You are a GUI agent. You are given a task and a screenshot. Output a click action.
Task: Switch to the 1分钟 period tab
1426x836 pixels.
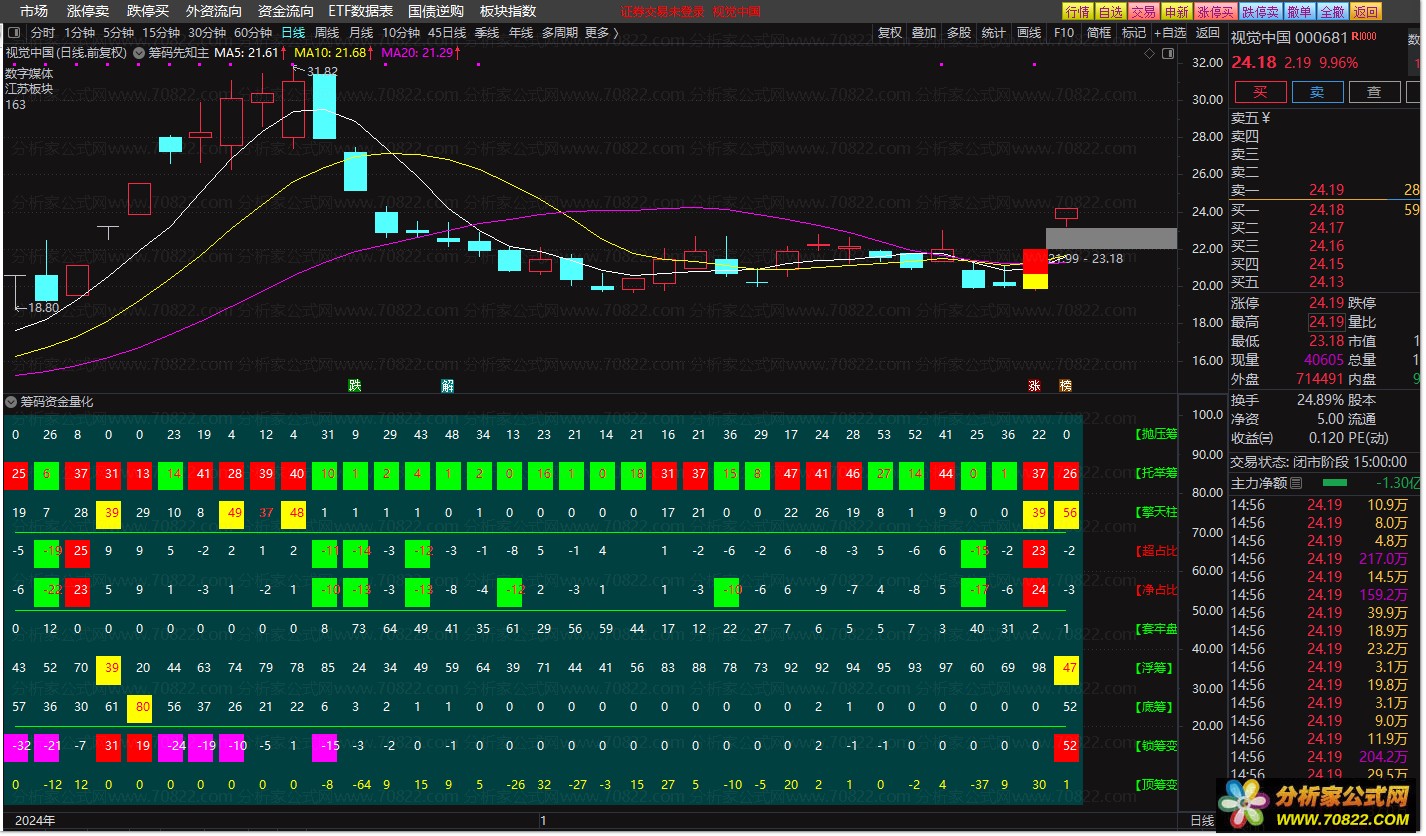tap(80, 33)
